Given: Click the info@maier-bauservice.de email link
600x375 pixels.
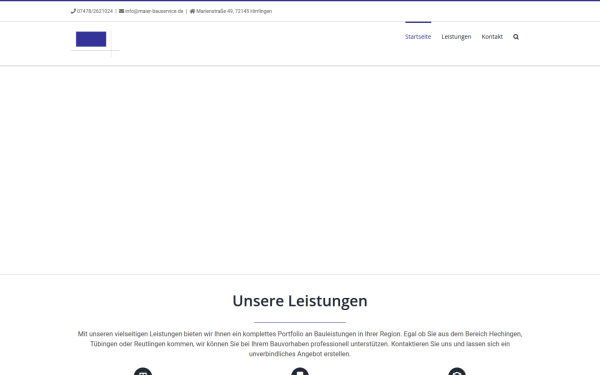Looking at the screenshot, I should click(154, 11).
